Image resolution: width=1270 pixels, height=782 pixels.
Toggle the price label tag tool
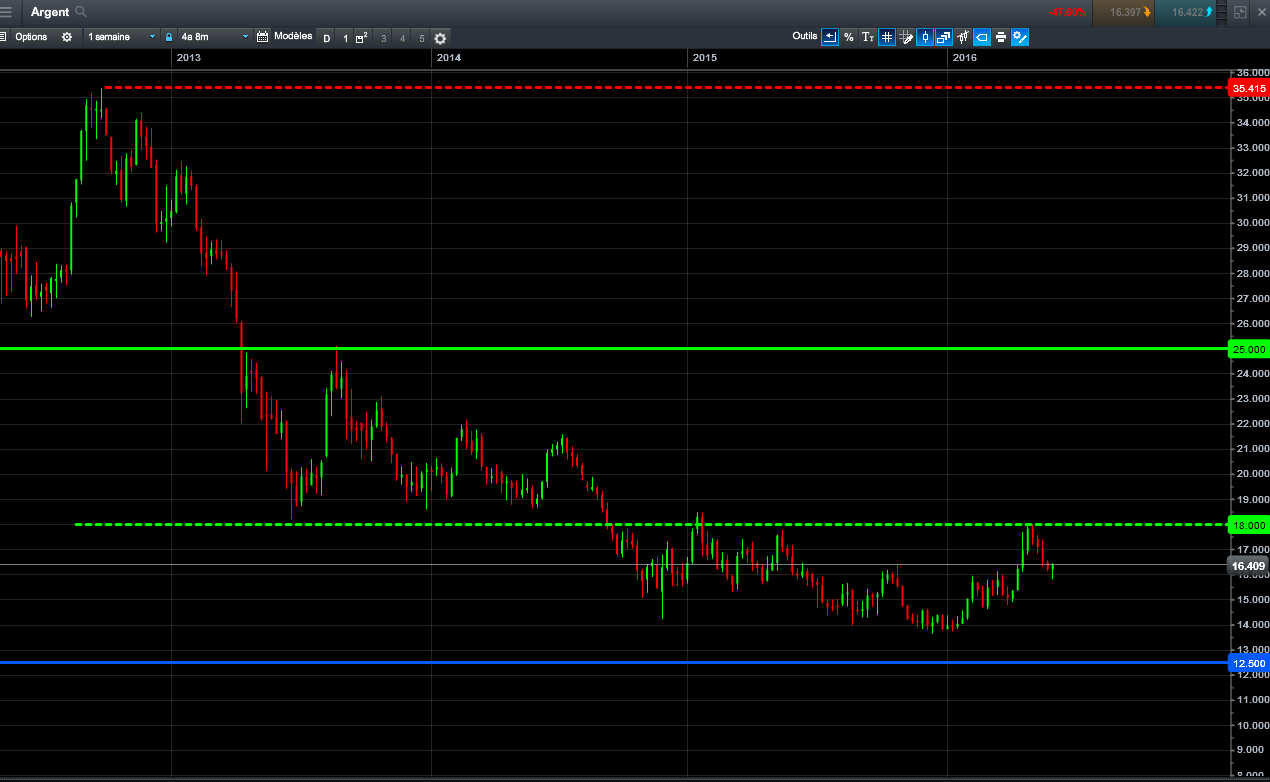coord(982,37)
